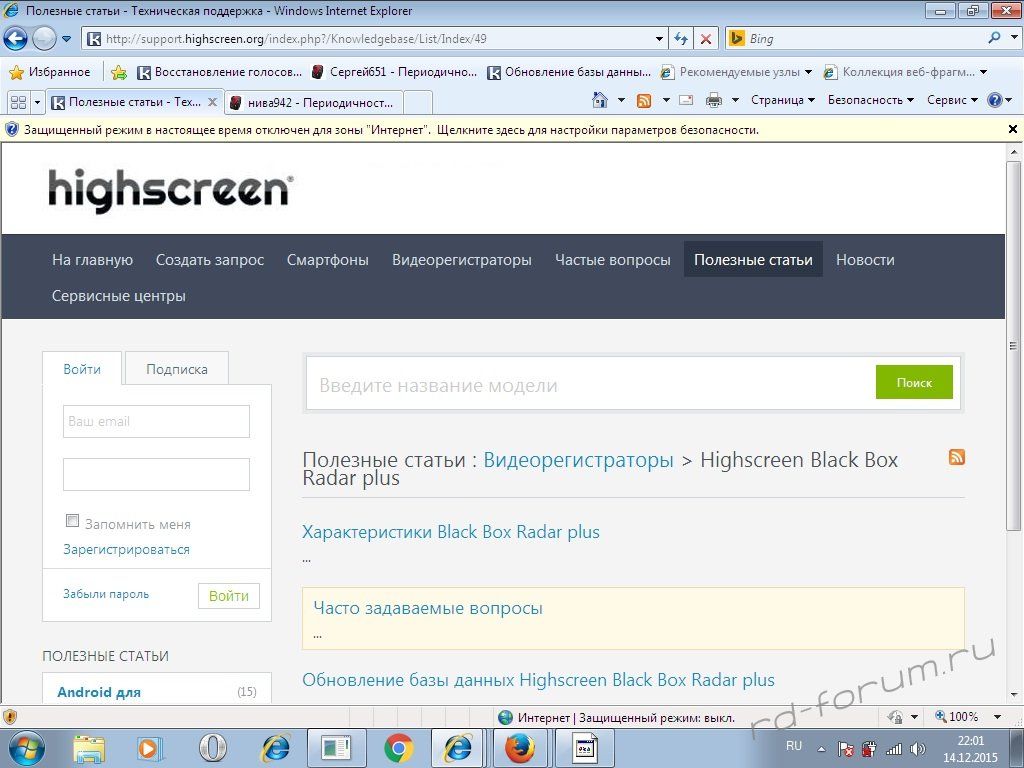1024x768 pixels.
Task: Open favorite Обновление базы данны... link
Action: tap(569, 72)
